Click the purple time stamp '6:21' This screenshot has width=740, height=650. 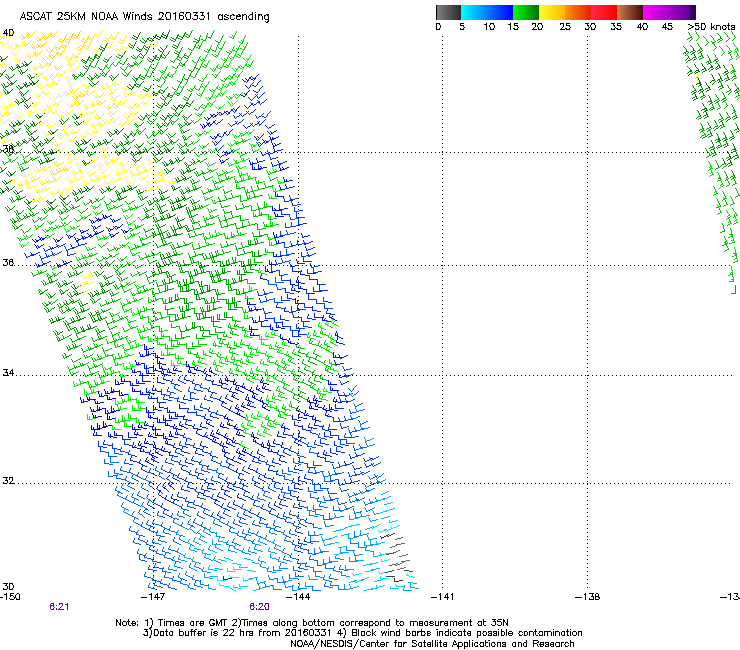(59, 607)
